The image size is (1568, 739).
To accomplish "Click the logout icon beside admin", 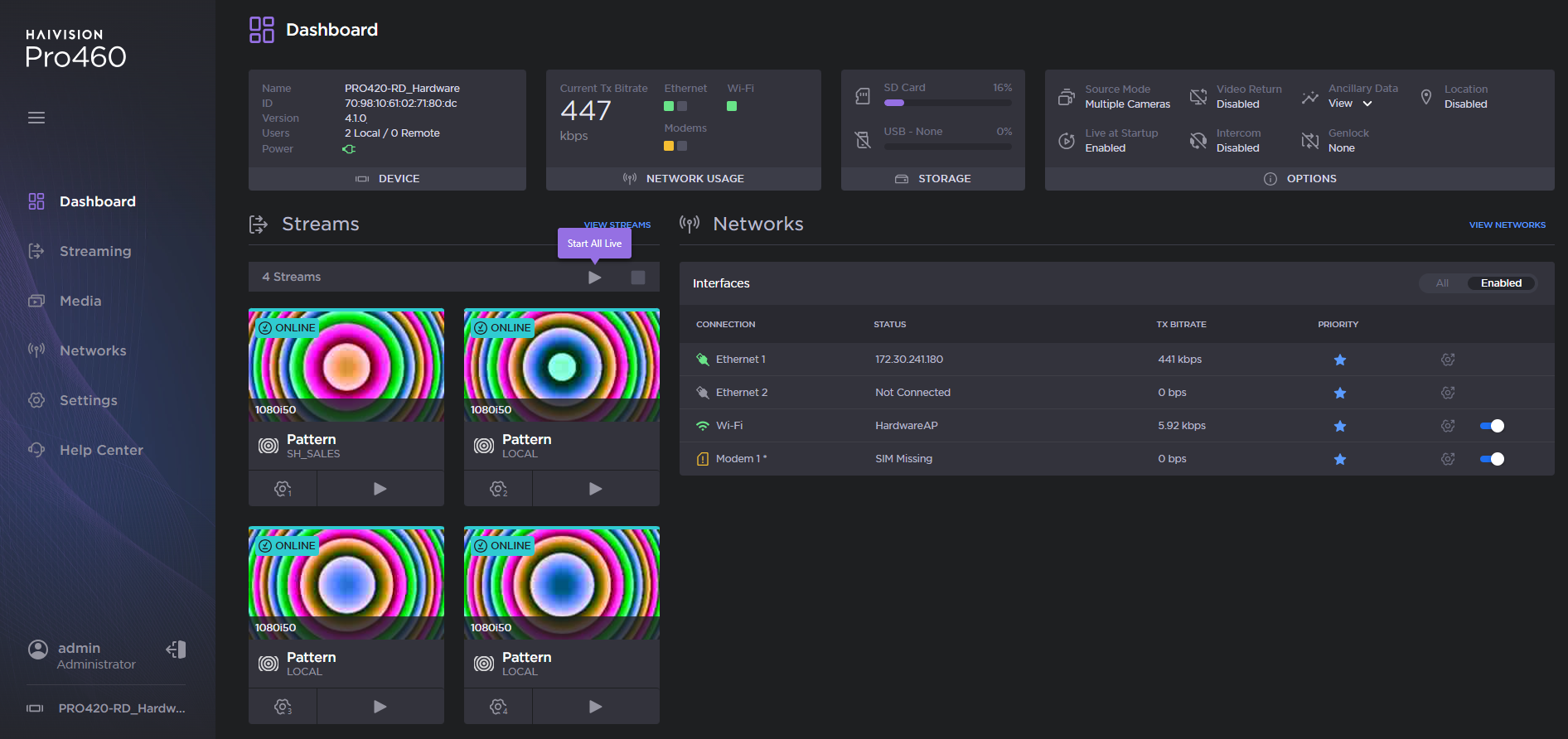I will click(x=176, y=650).
